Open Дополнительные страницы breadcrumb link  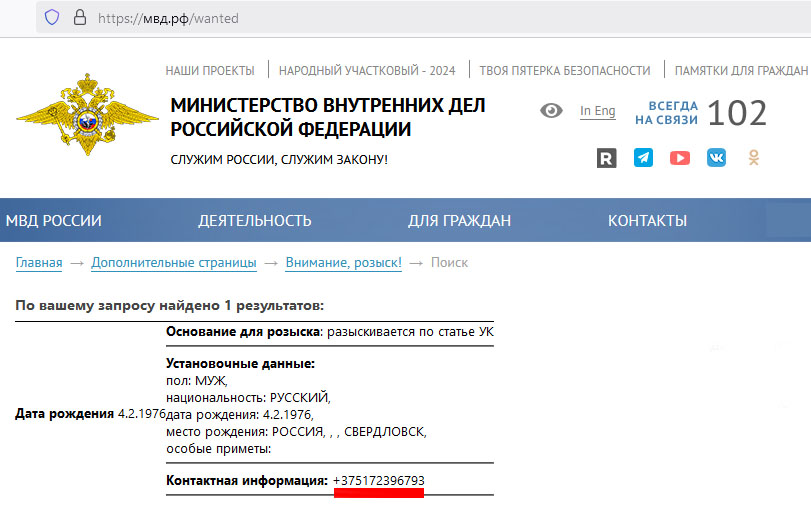click(174, 263)
